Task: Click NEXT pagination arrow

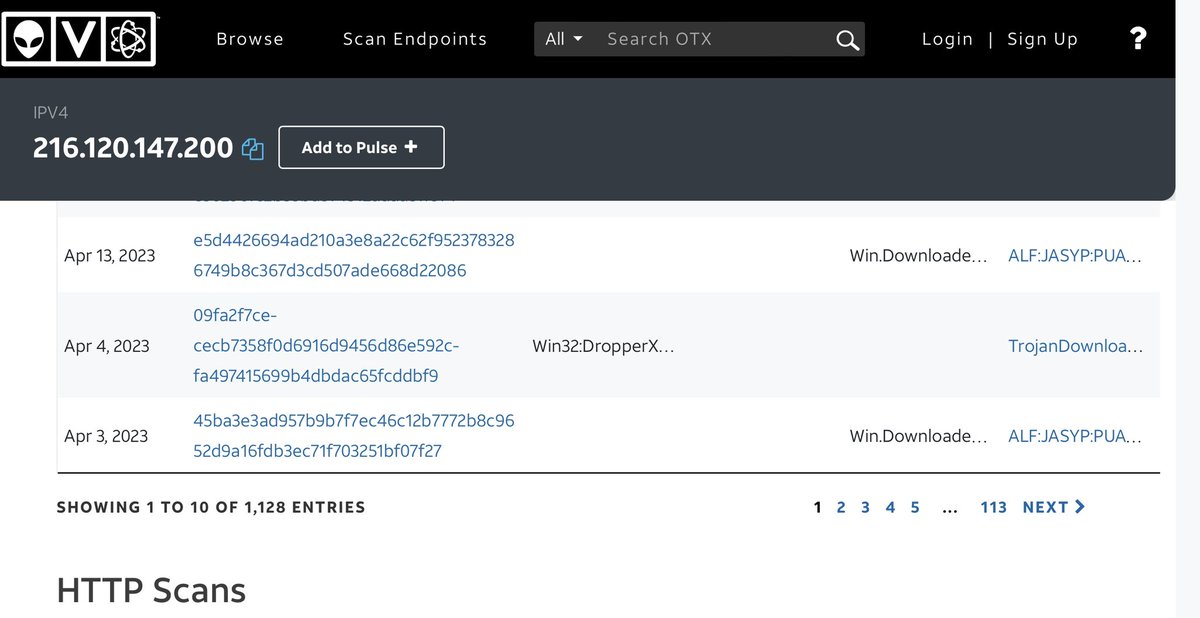Action: pos(1053,507)
